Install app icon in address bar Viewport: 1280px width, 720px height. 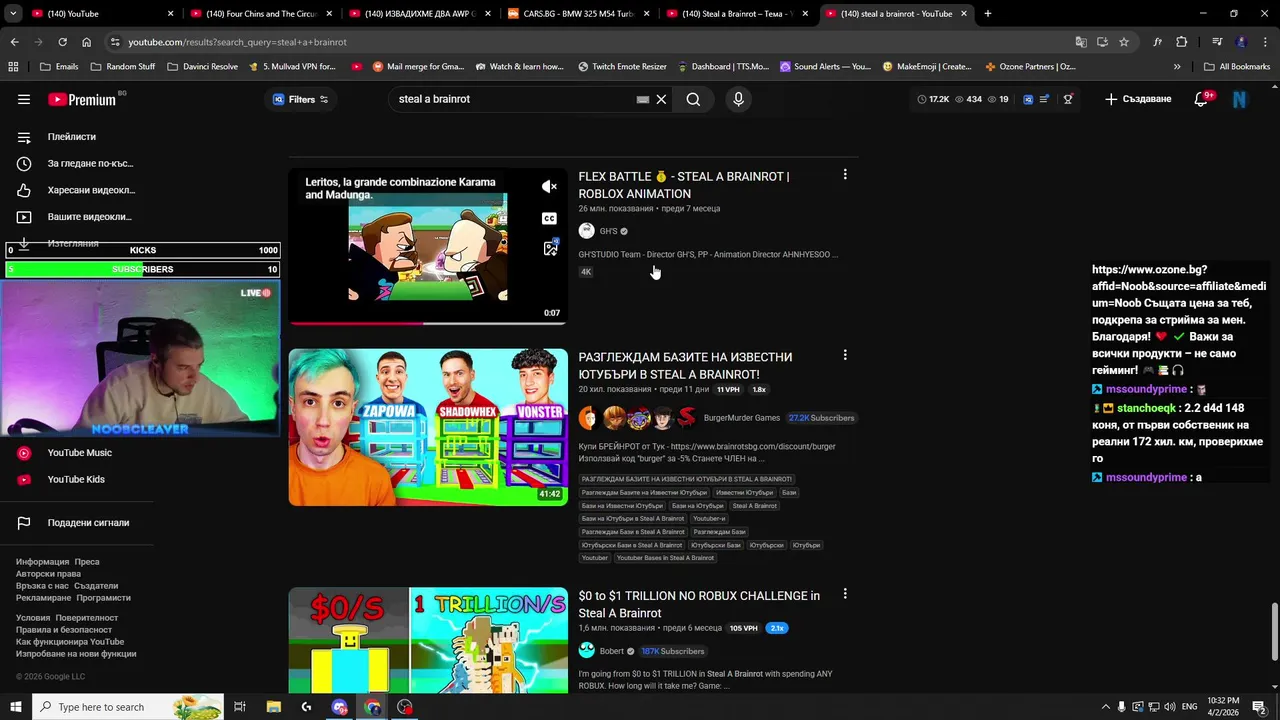[1102, 42]
